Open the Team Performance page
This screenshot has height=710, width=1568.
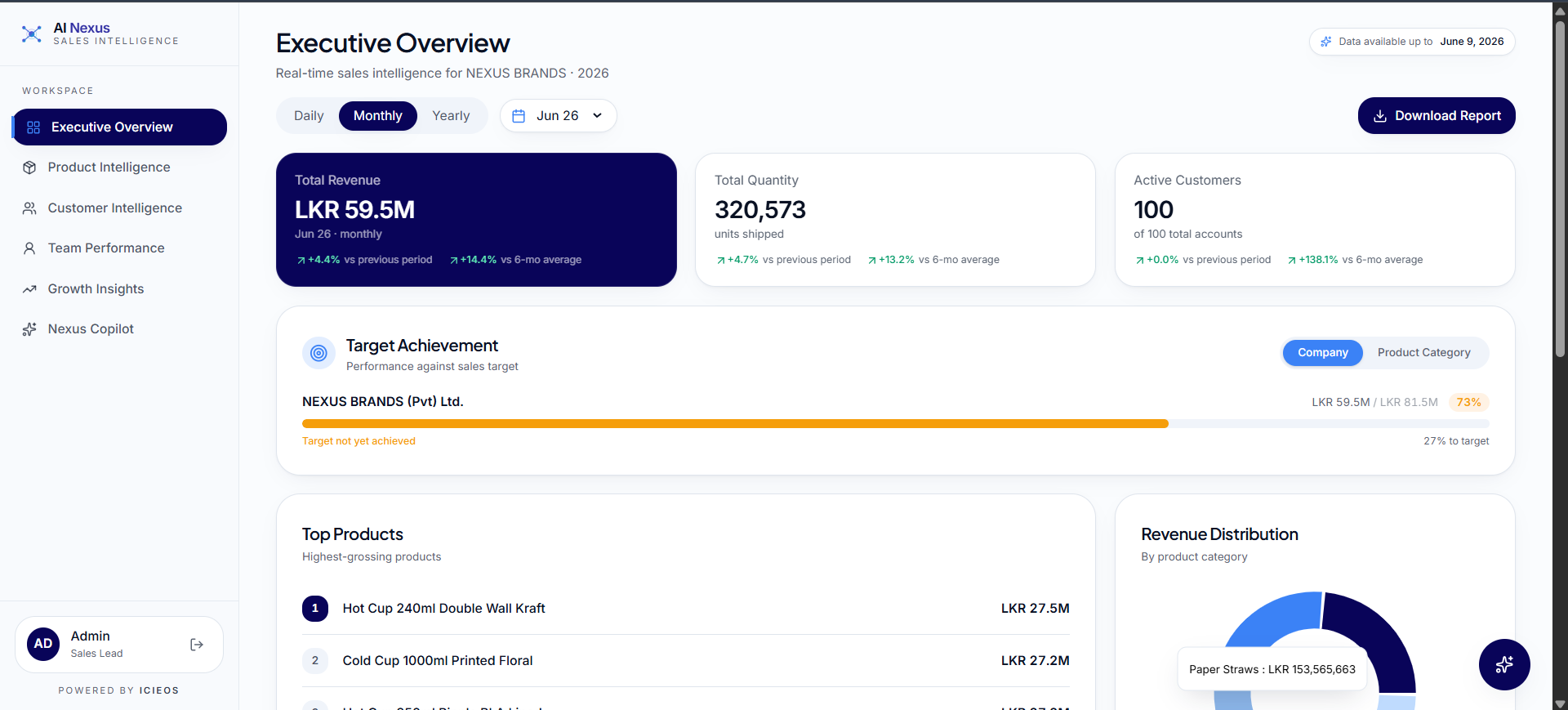point(119,248)
